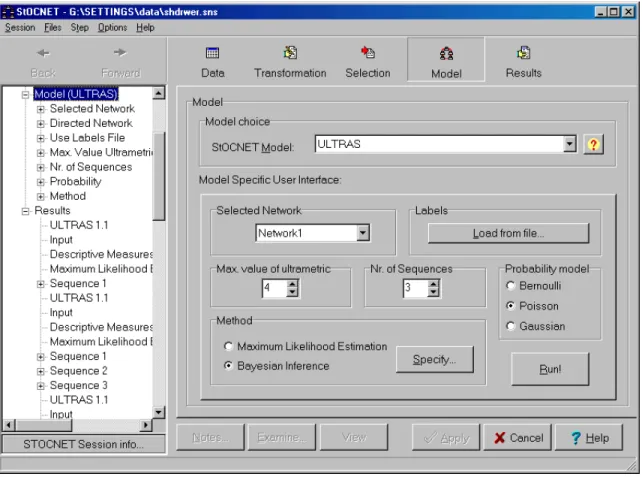Decrease Nr. of Sequences spinner
Image resolution: width=642 pixels, height=477 pixels.
(x=433, y=292)
